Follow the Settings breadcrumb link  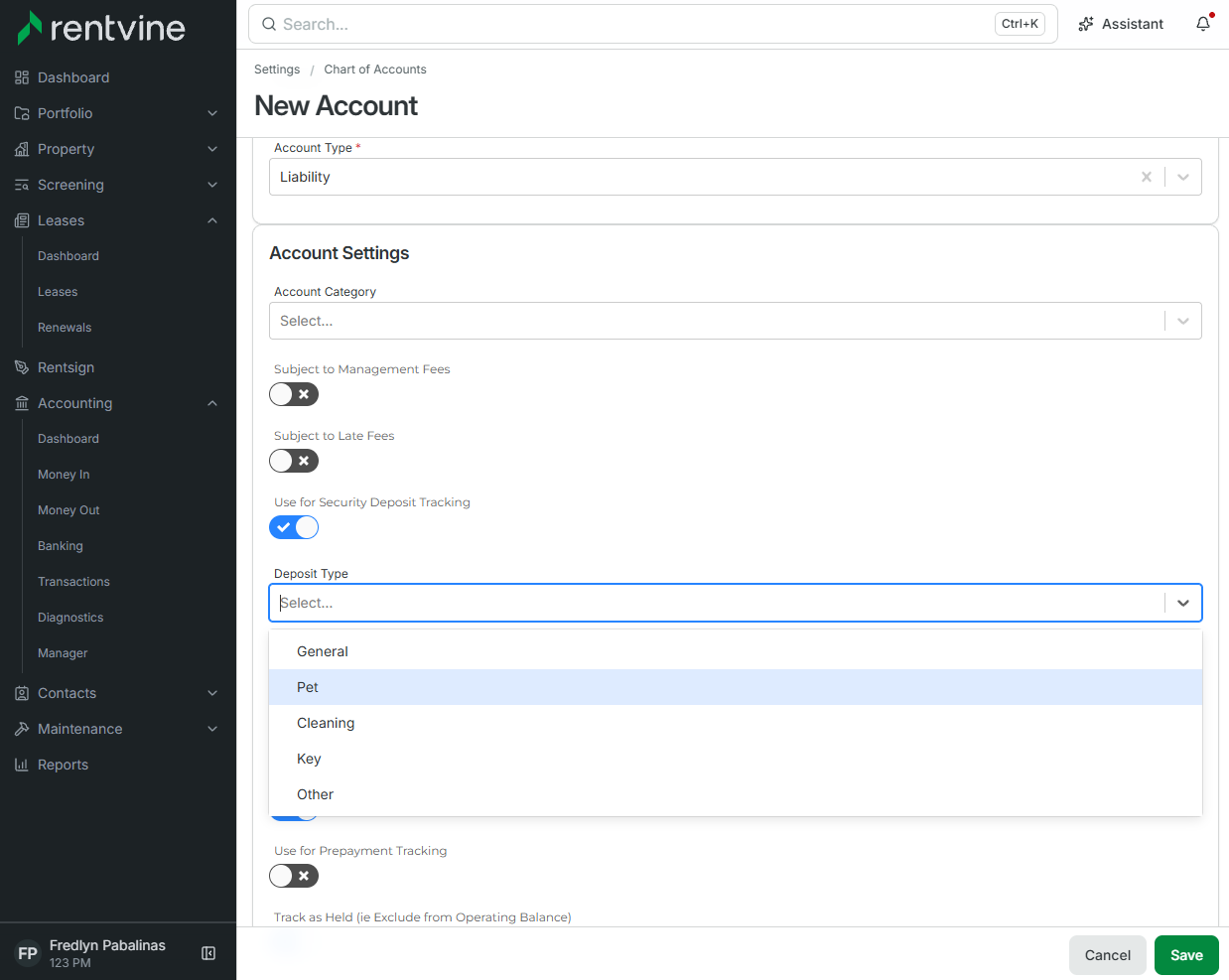277,70
